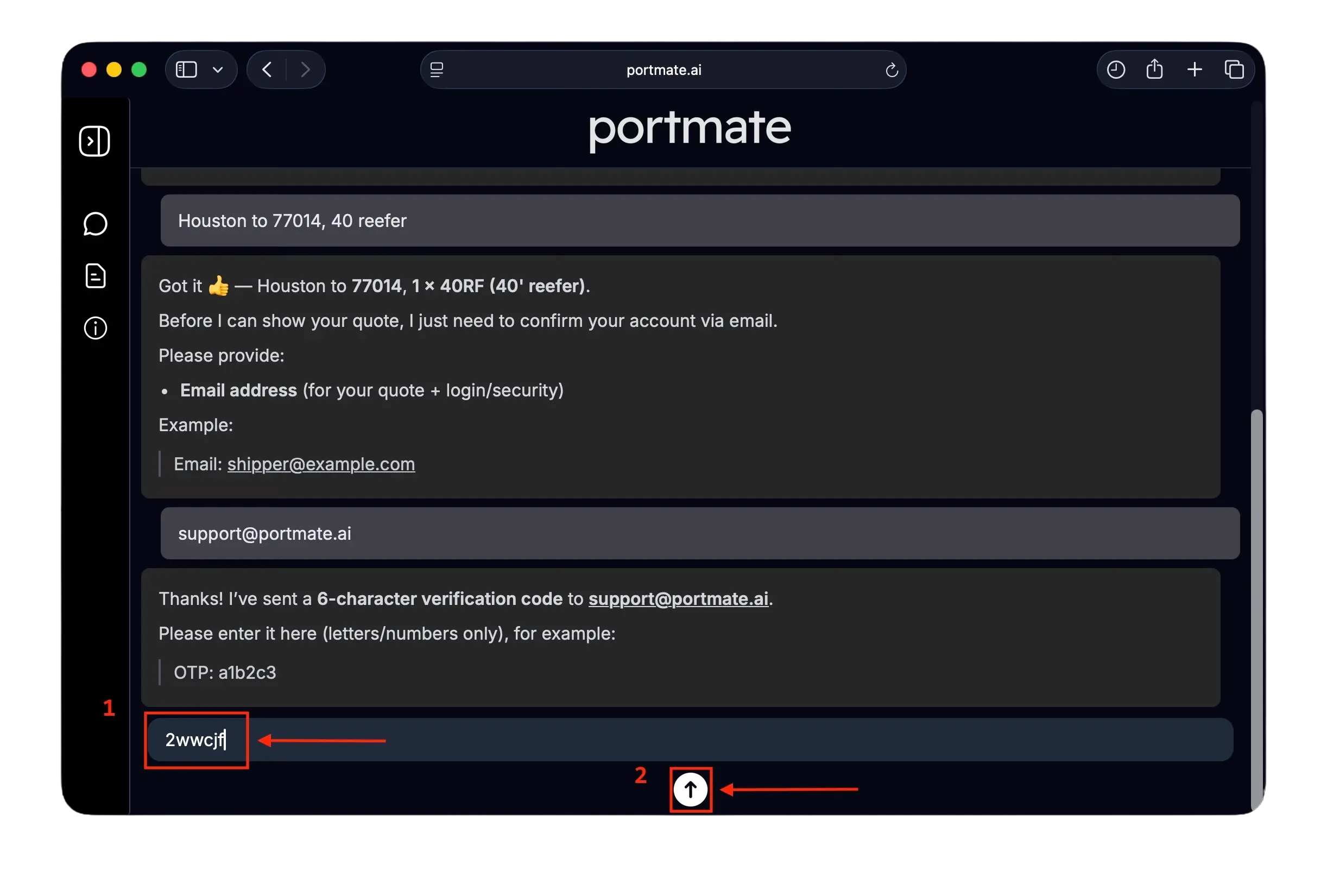
Task: Click the shipper@example.com link
Action: [x=321, y=464]
